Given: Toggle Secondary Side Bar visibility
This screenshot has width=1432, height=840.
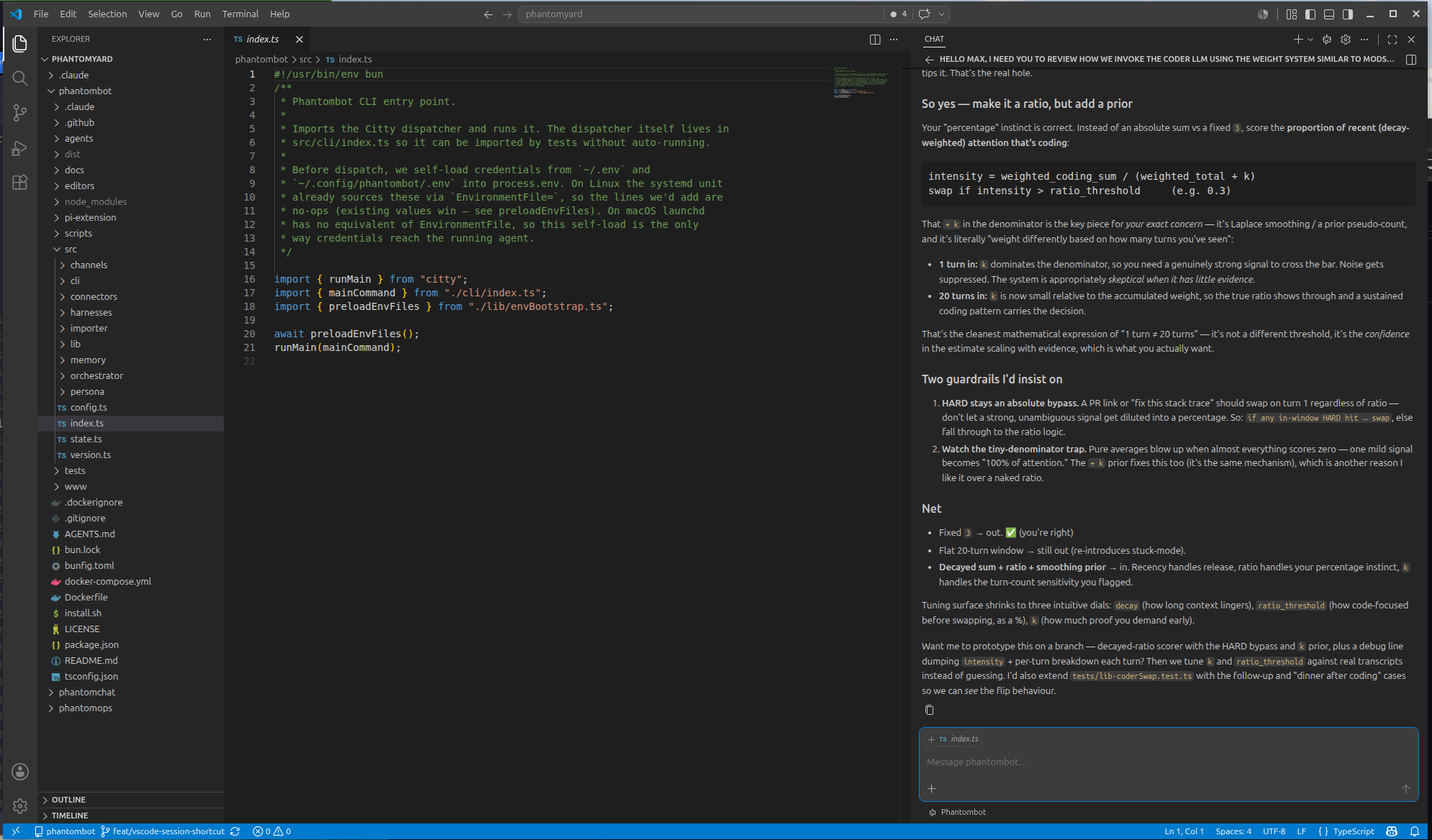Looking at the screenshot, I should click(x=1348, y=14).
